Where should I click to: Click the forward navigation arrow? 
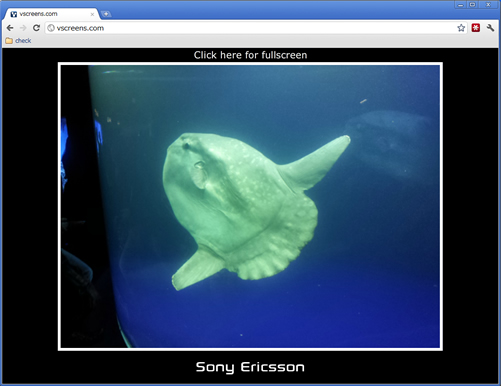[x=23, y=28]
